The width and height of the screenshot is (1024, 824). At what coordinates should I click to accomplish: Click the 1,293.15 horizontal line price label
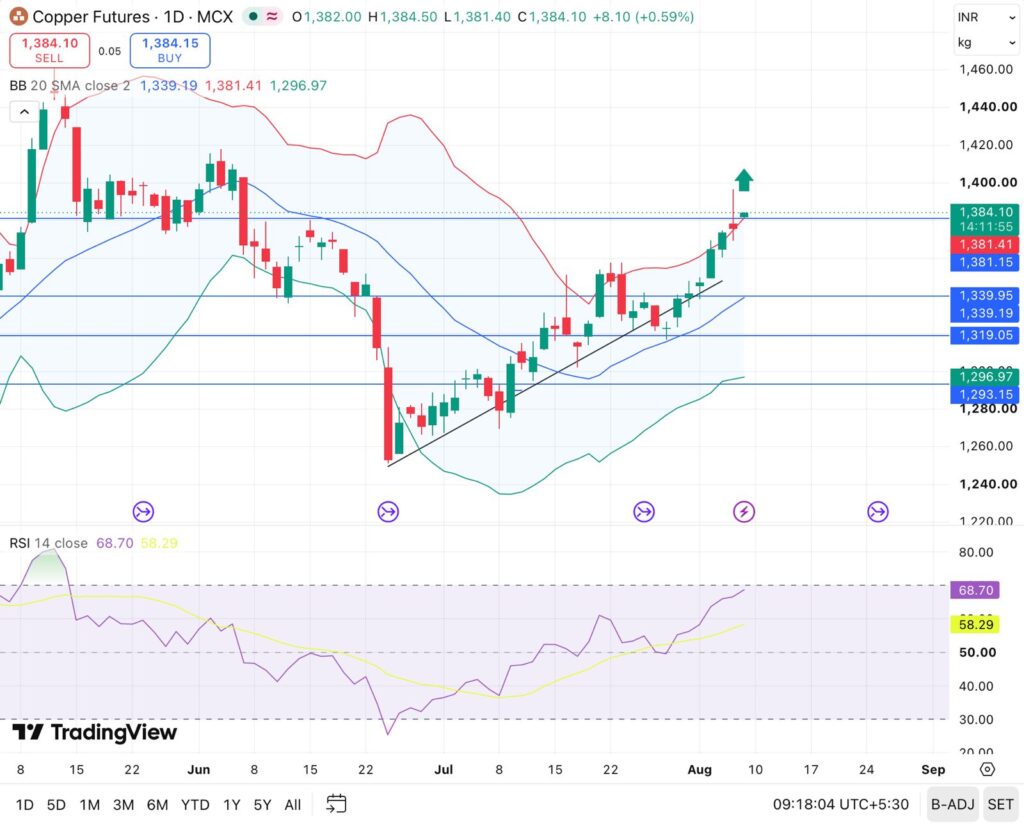click(x=985, y=394)
